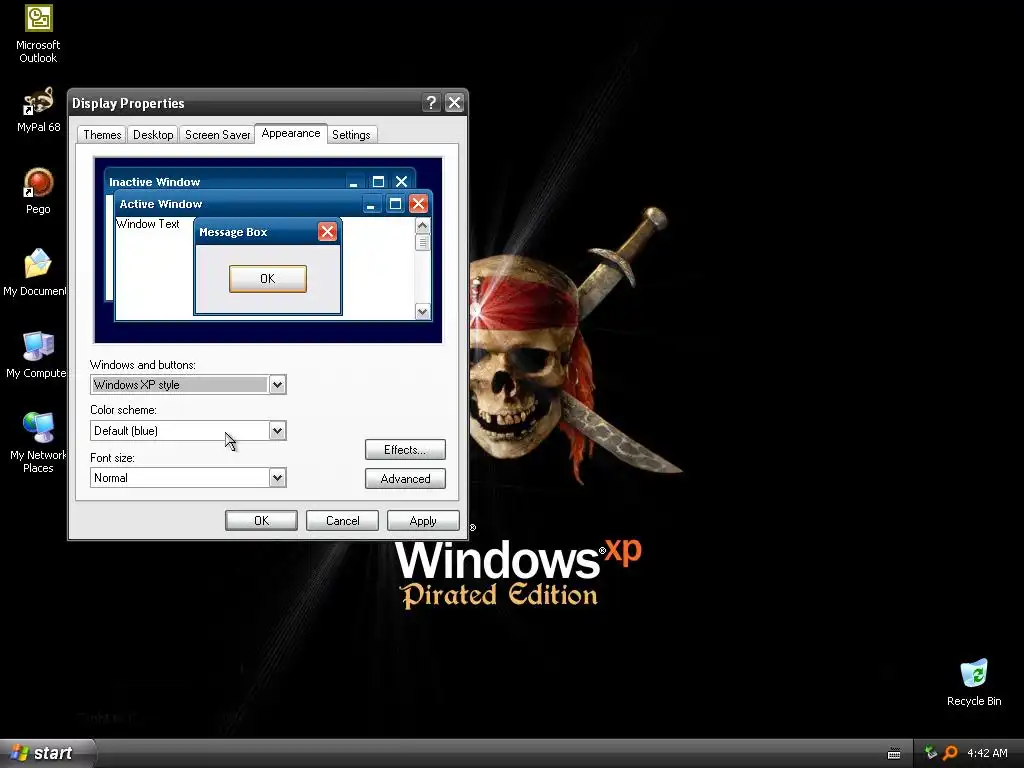Click the preview Inactive Window close icon

pos(402,182)
